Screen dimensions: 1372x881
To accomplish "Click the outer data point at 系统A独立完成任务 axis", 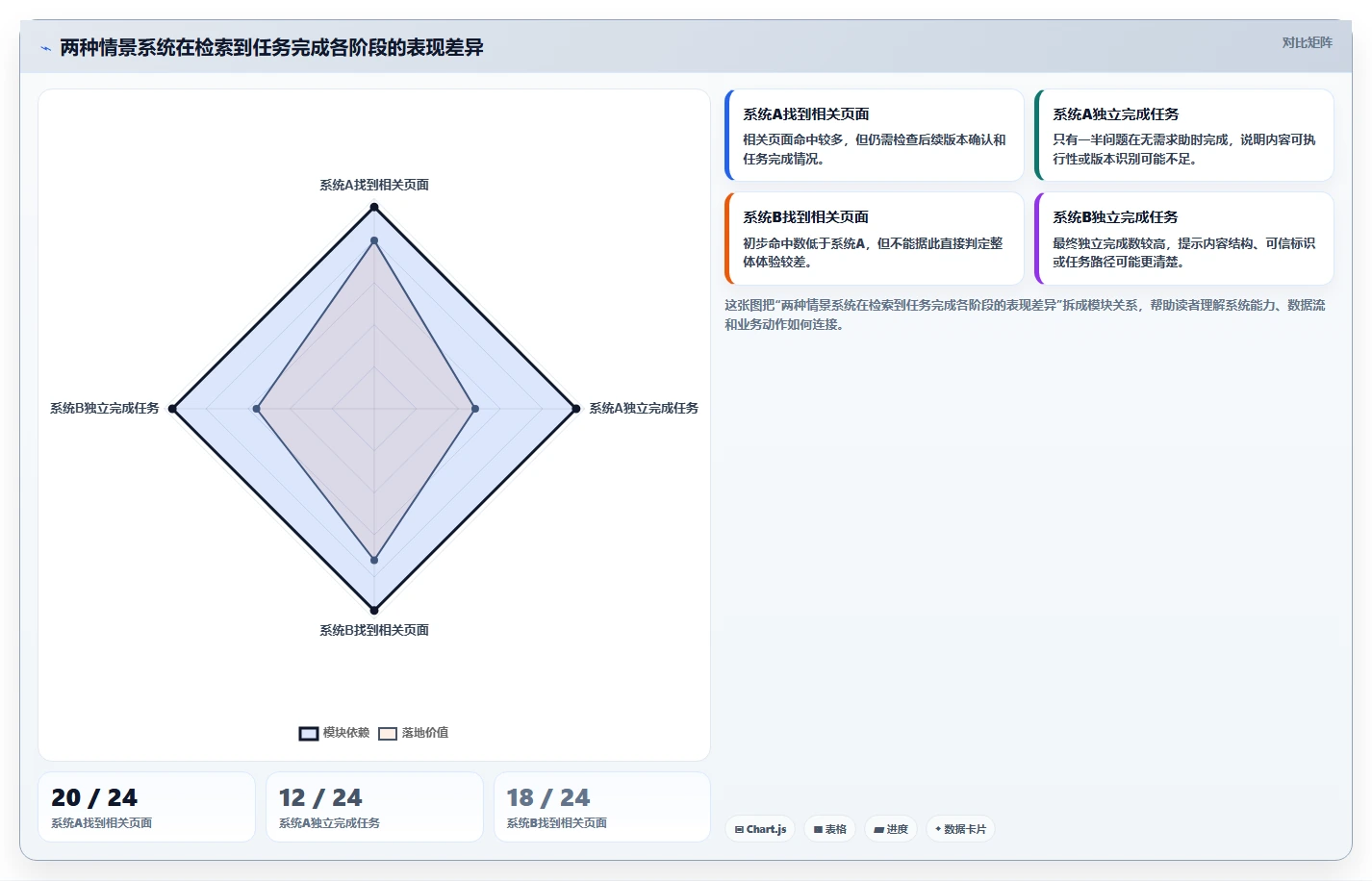I will coord(576,409).
